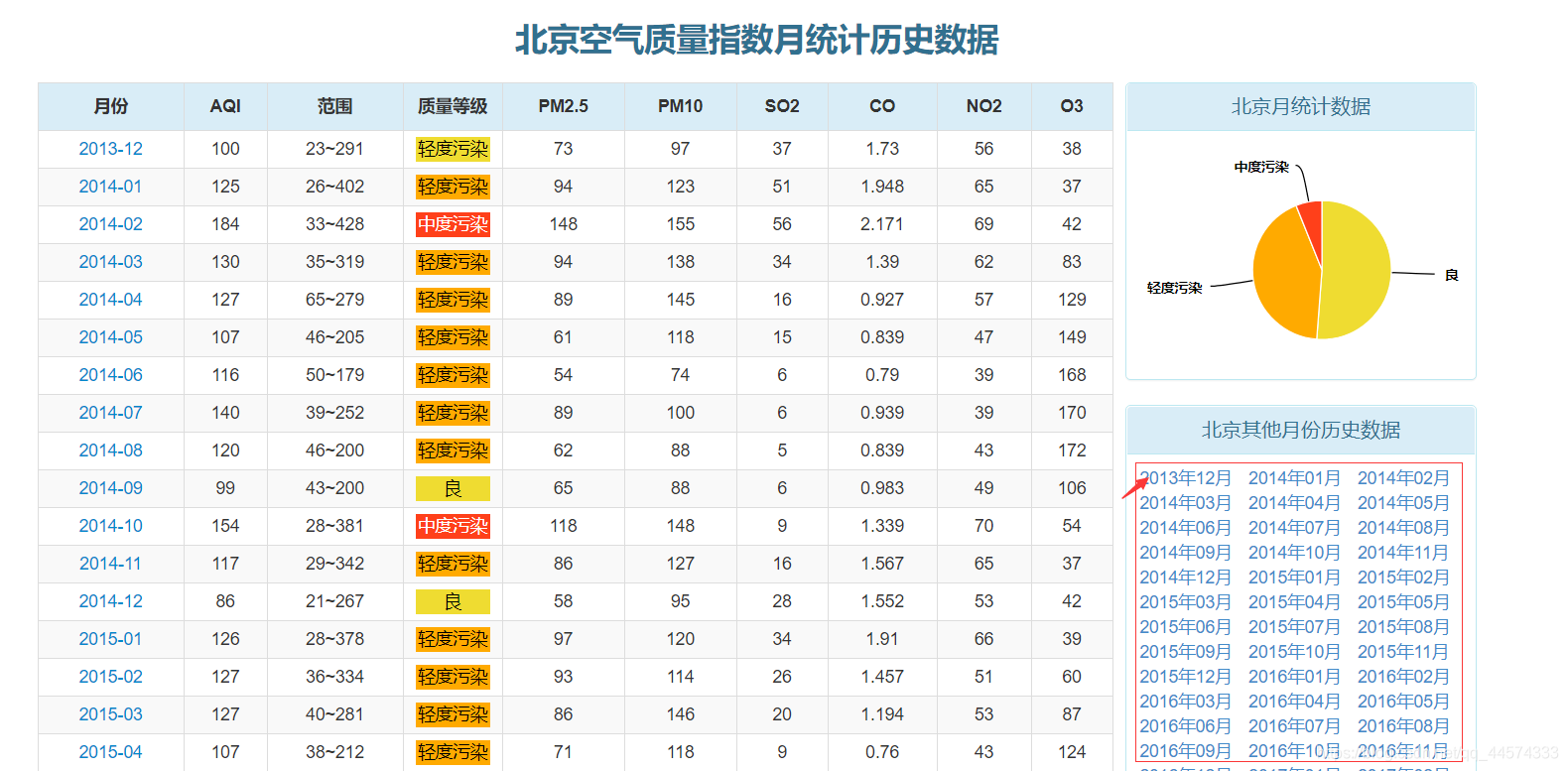1568x771 pixels.
Task: Click the 质量等级 column header
Action: tap(453, 106)
